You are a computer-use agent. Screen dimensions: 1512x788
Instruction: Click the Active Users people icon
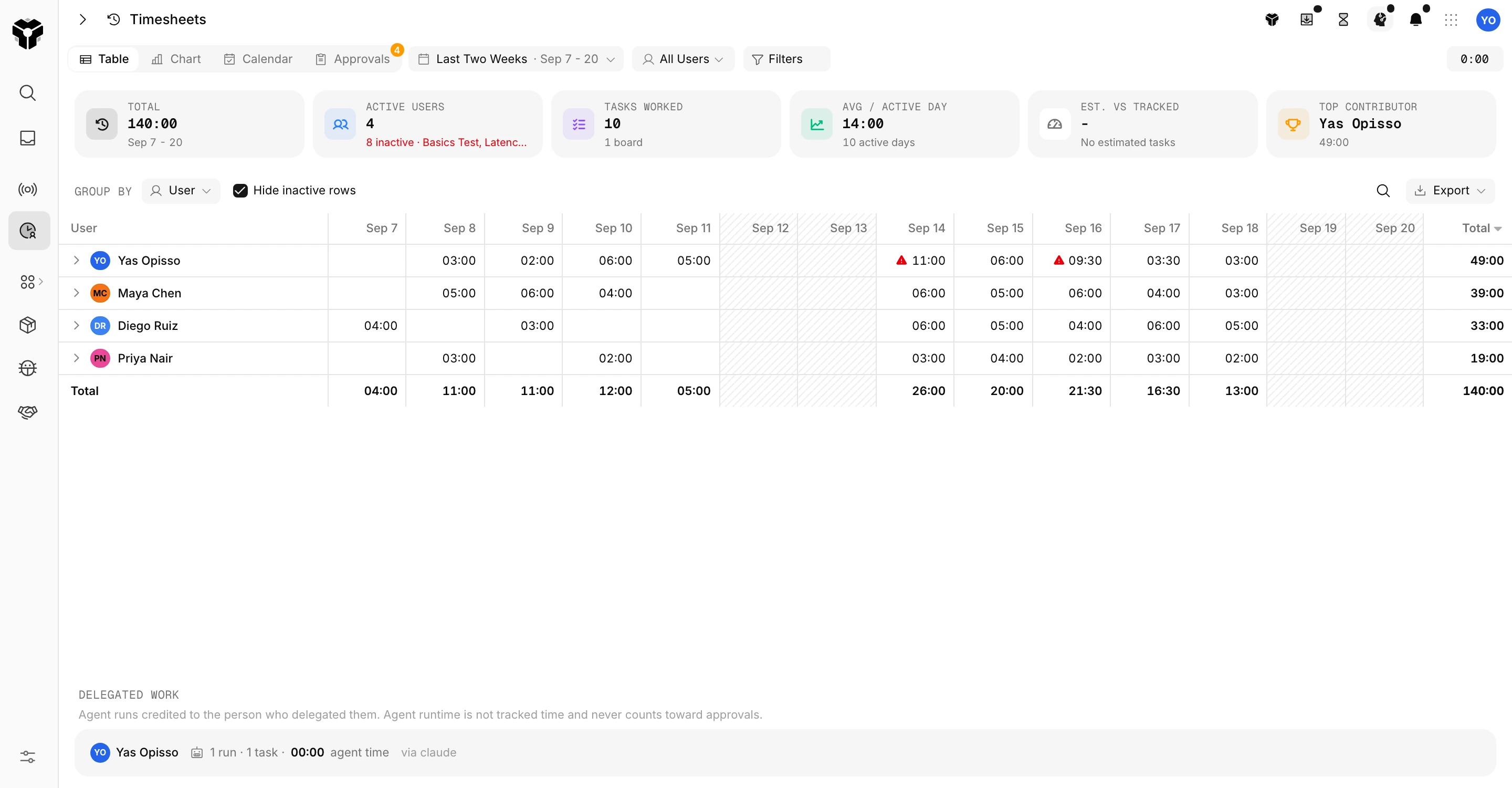tap(340, 124)
